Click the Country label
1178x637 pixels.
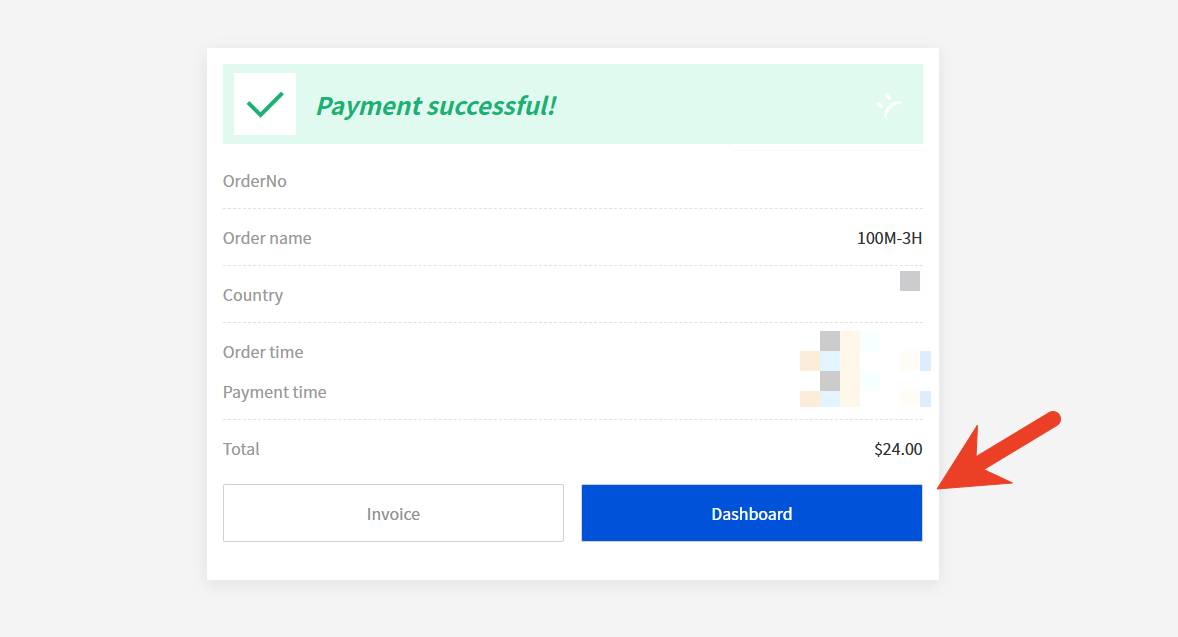253,295
